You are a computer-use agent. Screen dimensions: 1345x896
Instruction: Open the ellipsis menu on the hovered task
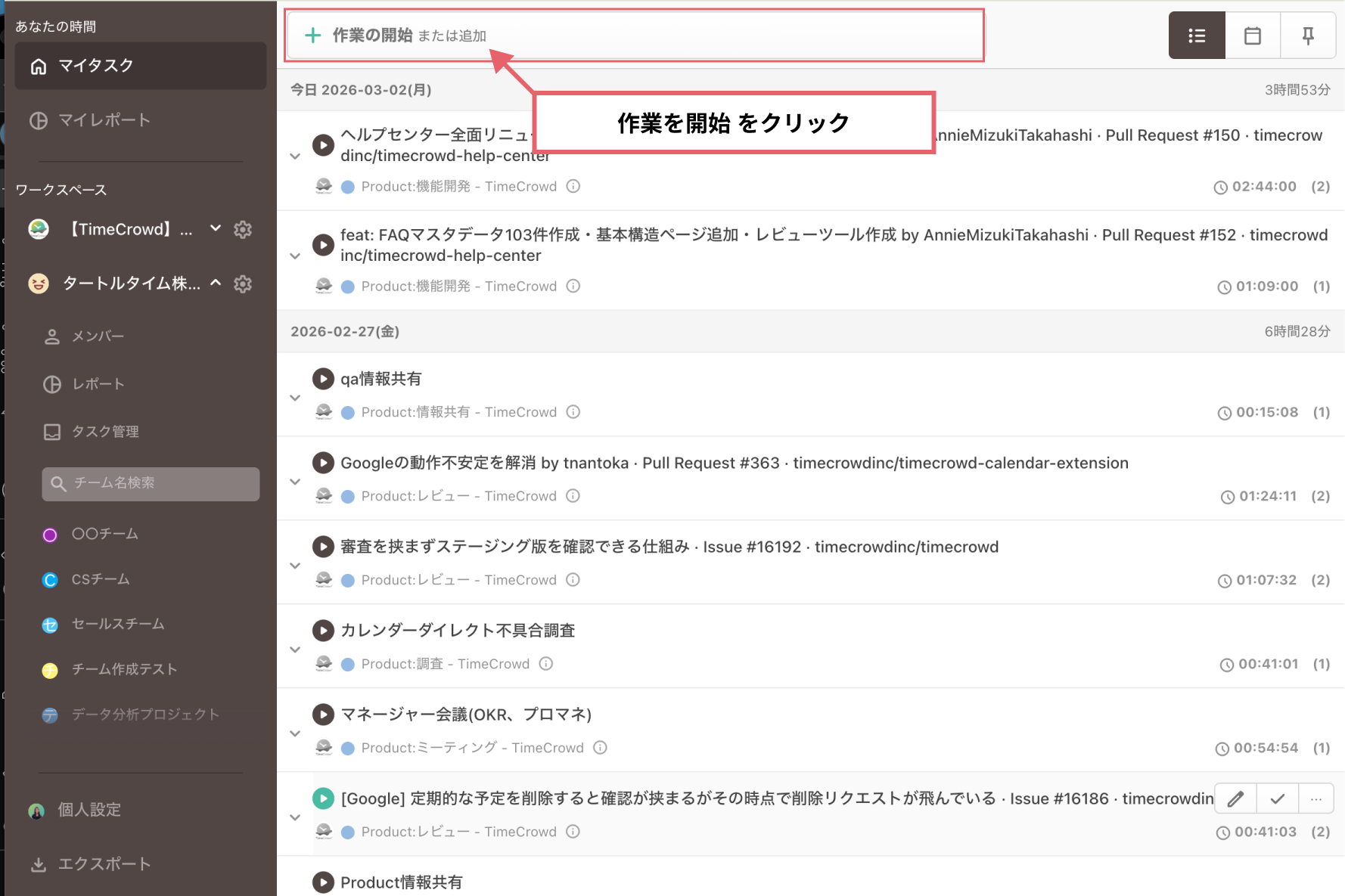[1316, 798]
